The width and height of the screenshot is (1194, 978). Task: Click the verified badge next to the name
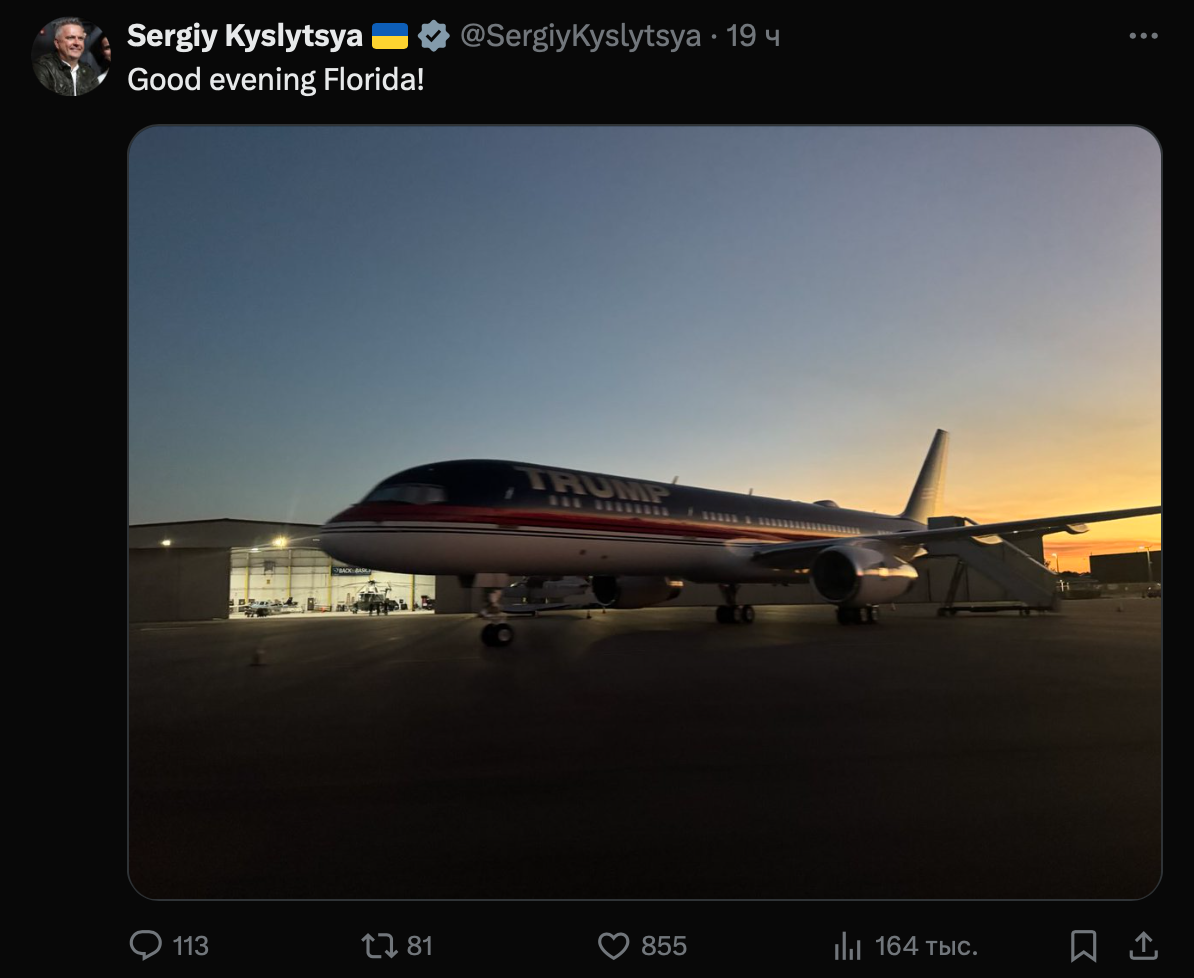[434, 37]
